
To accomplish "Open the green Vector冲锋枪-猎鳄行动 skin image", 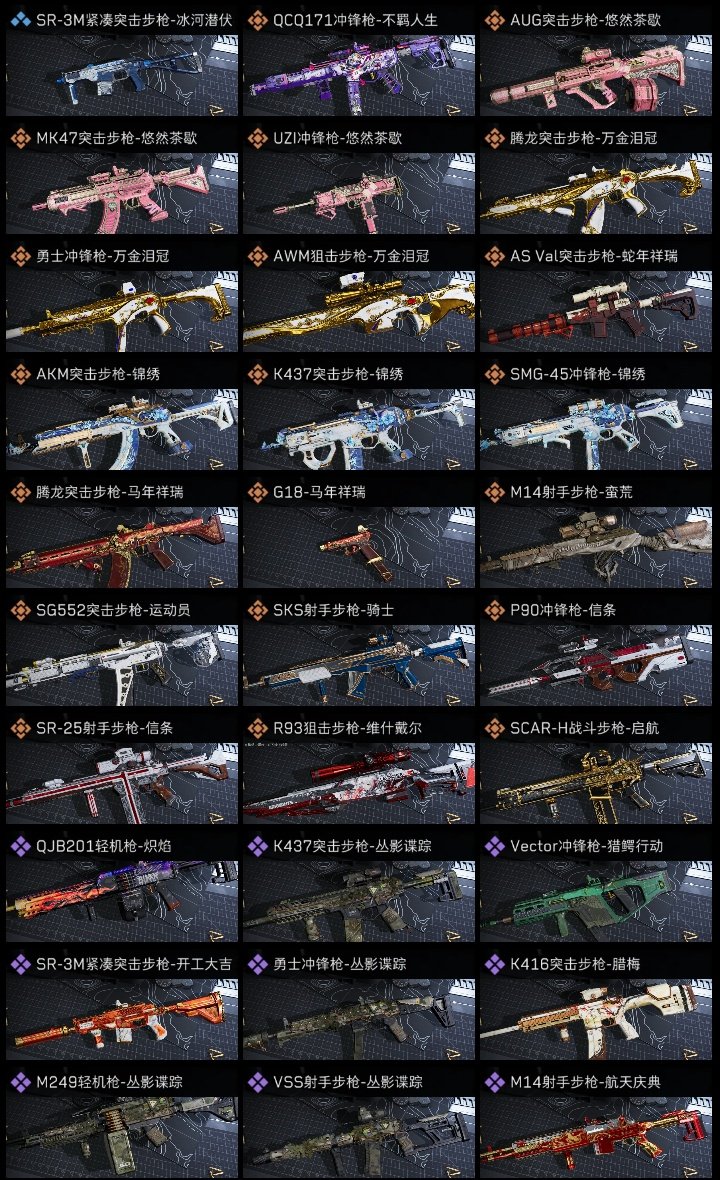I will [596, 902].
